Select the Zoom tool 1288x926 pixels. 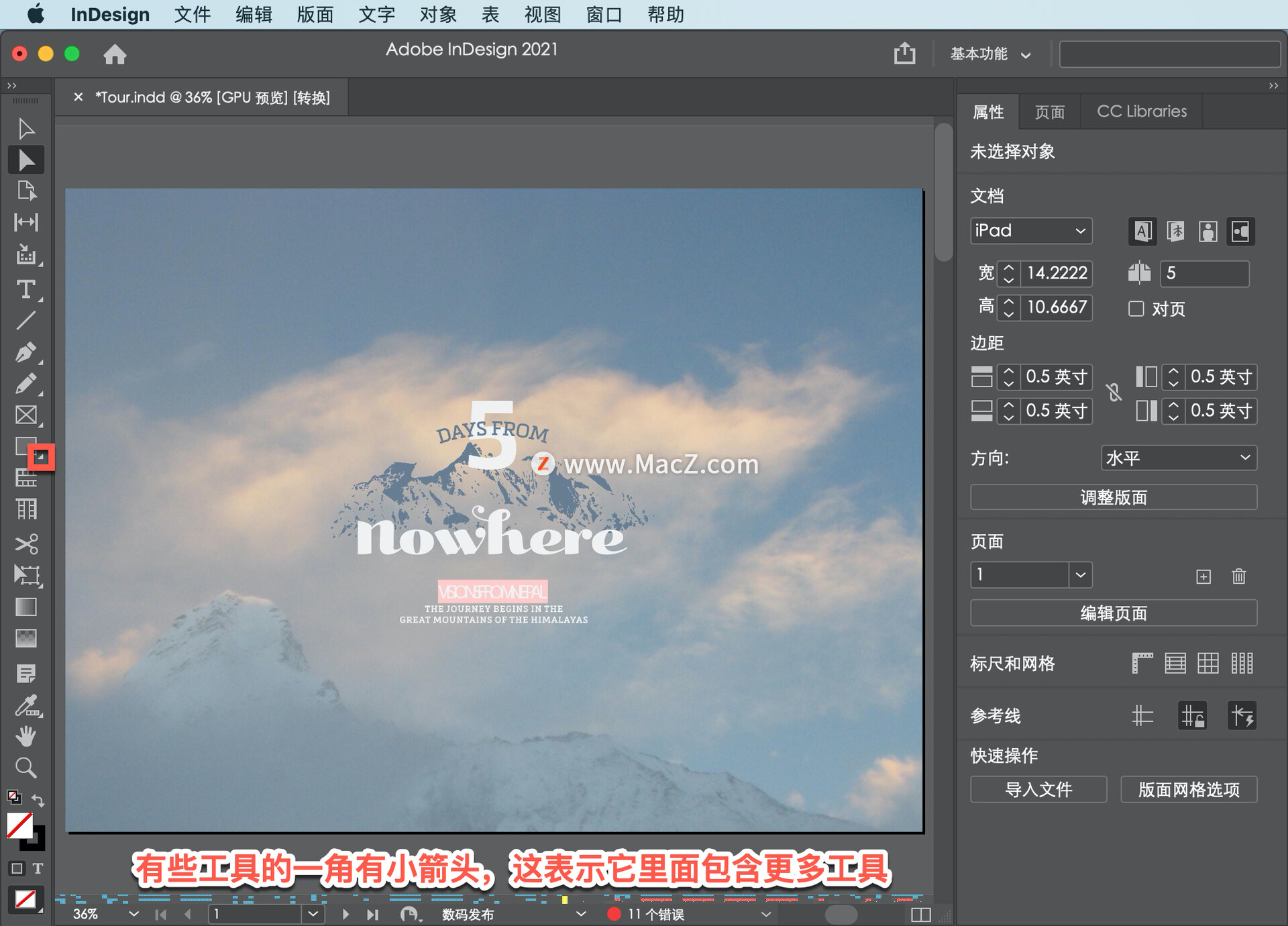25,767
